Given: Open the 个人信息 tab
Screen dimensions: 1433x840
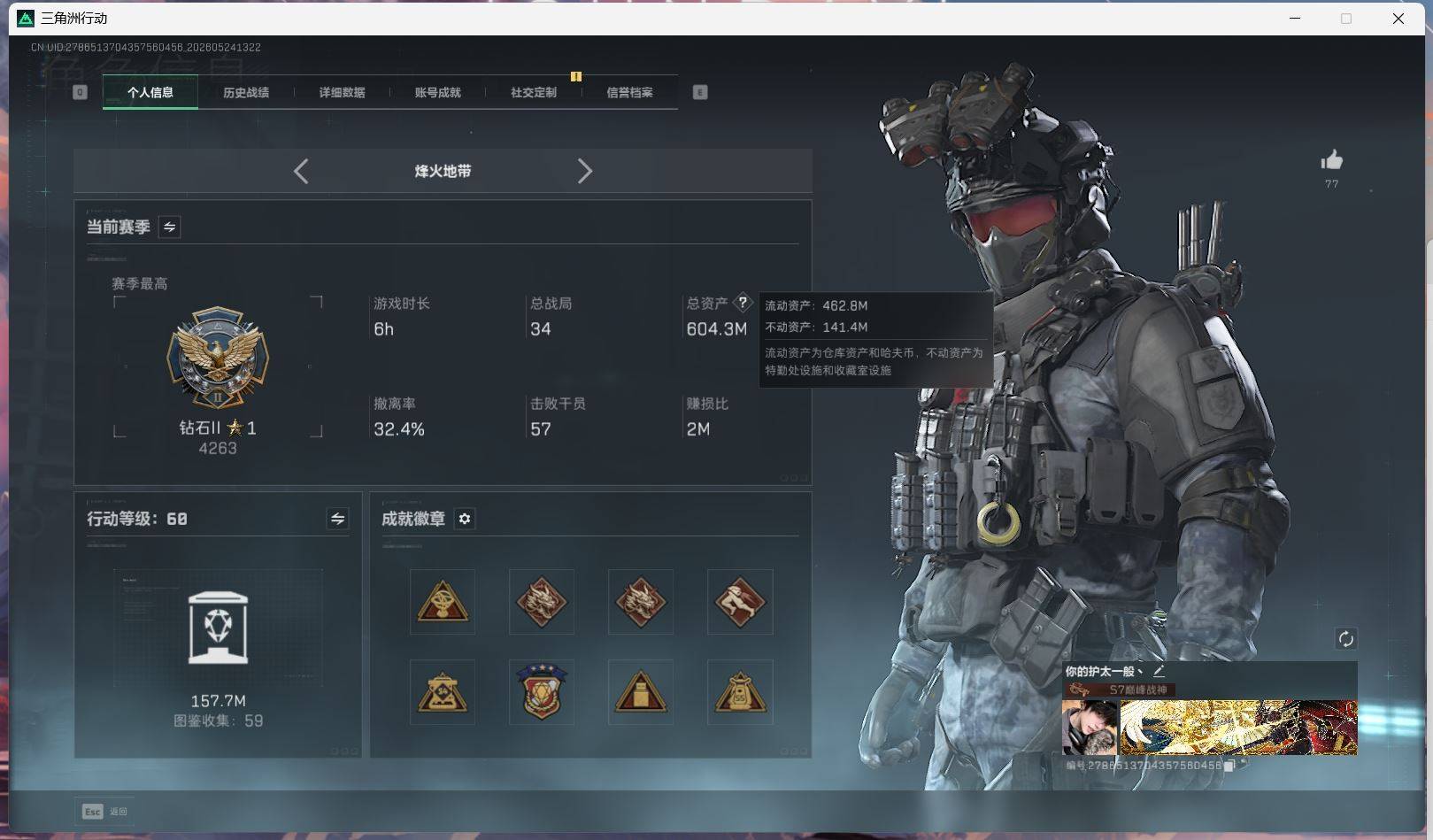Looking at the screenshot, I should [x=150, y=92].
